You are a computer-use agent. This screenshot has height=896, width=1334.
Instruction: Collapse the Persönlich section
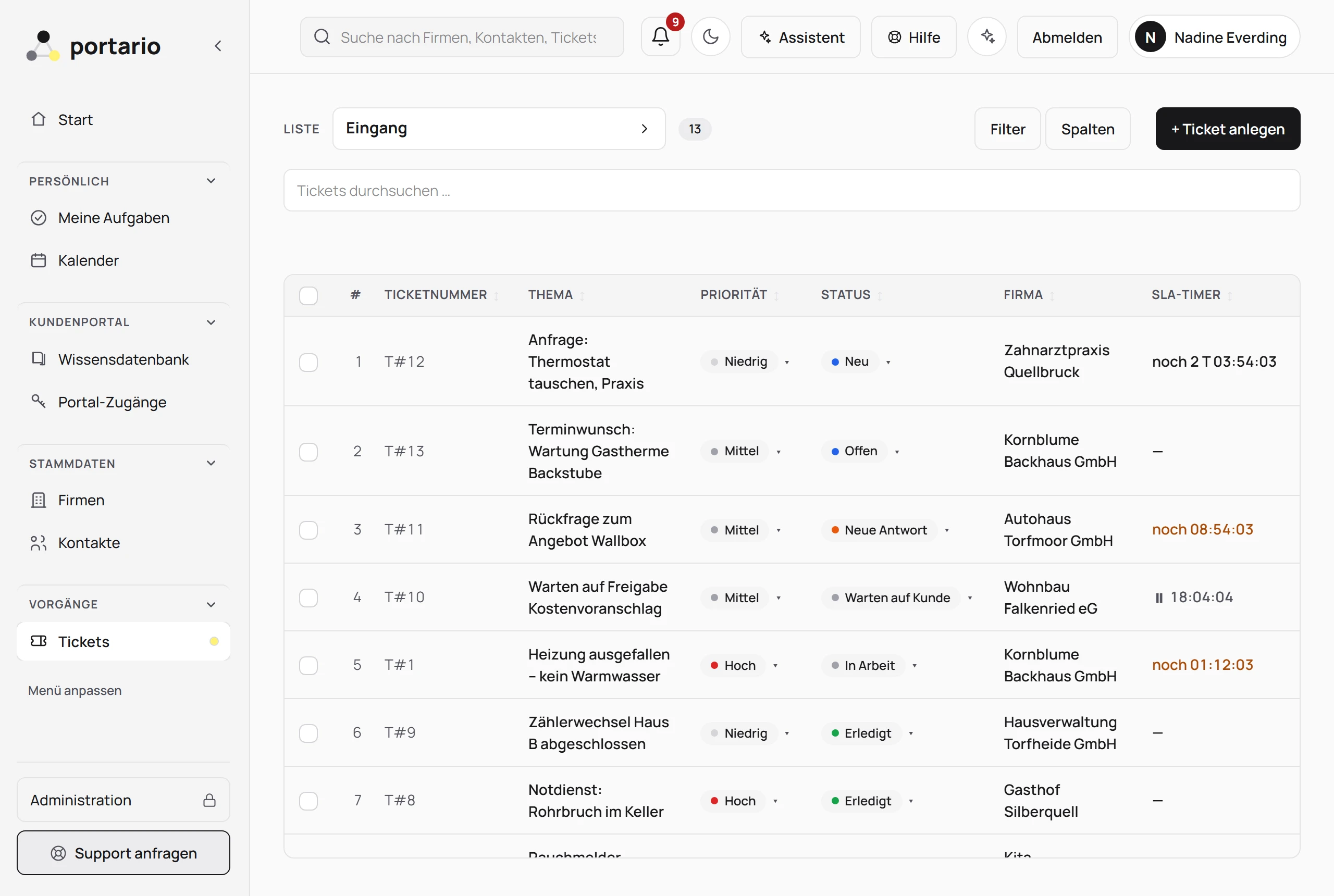211,181
